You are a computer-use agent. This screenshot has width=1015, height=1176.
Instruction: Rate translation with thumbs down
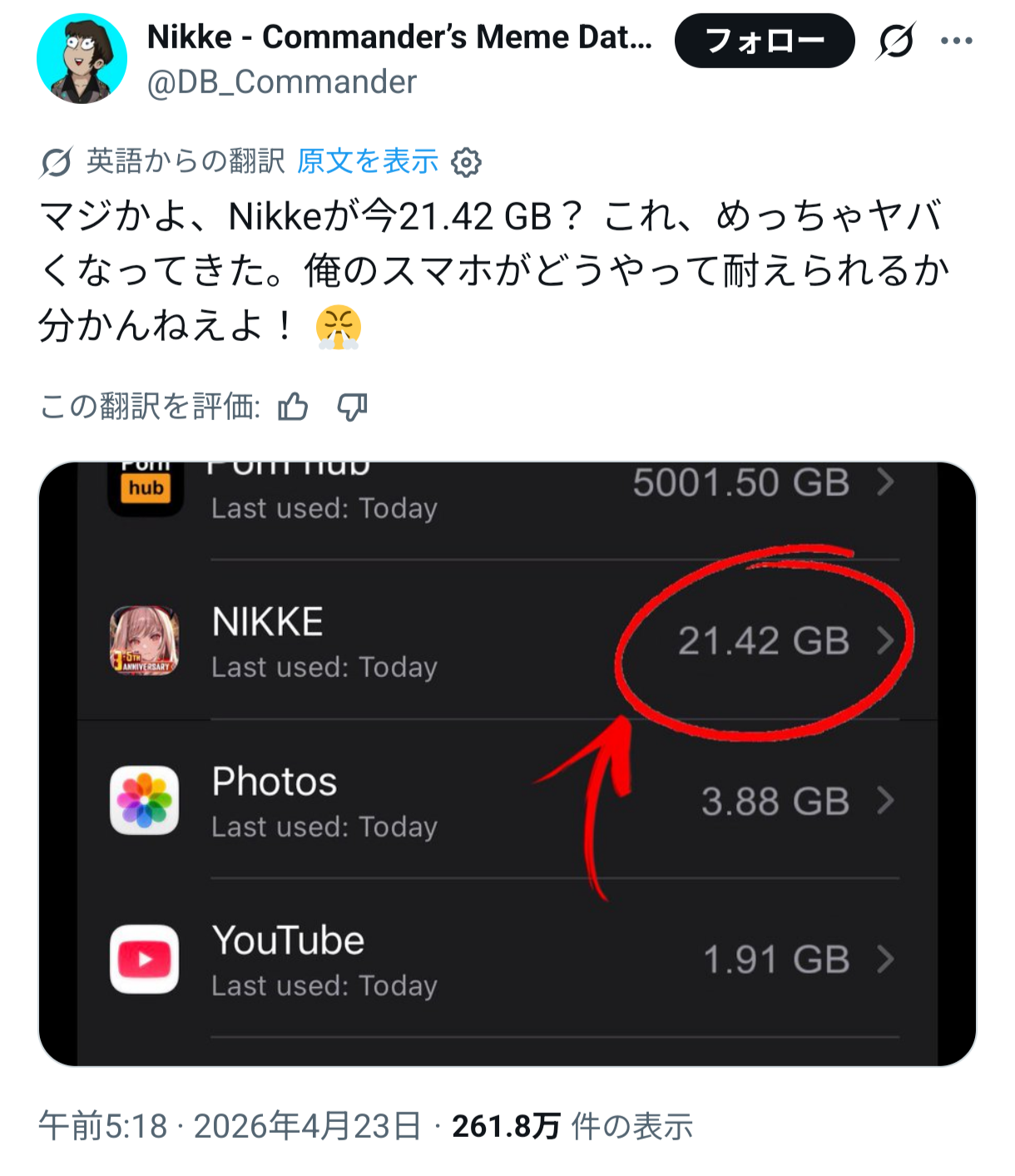352,408
